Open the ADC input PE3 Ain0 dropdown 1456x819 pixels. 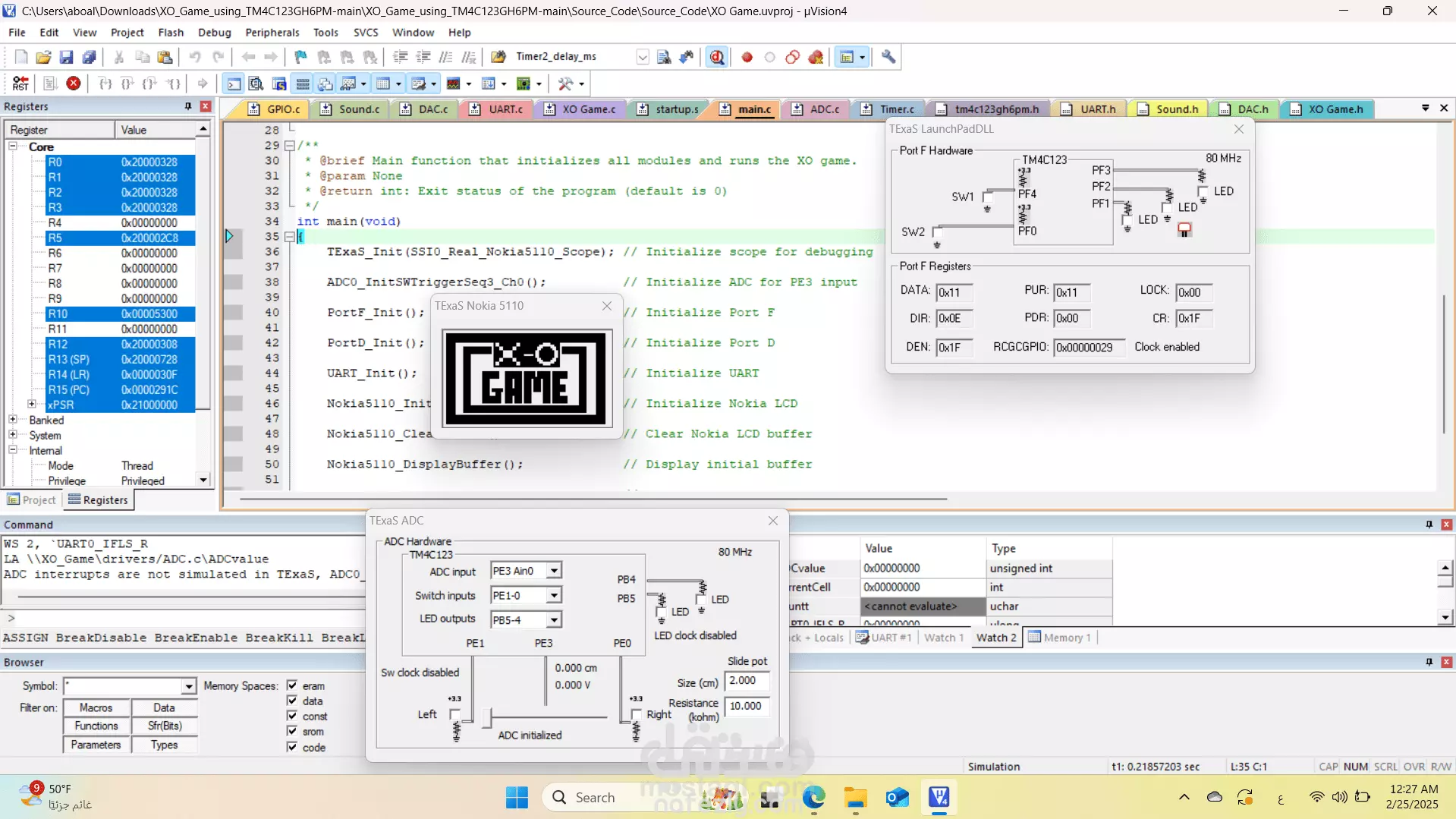pyautogui.click(x=555, y=571)
